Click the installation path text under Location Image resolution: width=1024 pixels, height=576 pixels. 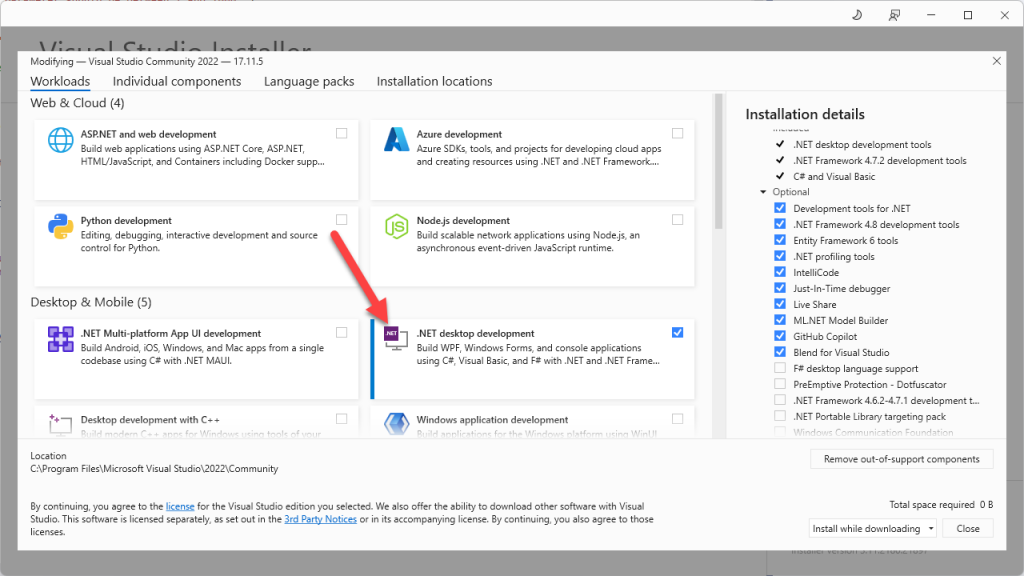click(154, 469)
